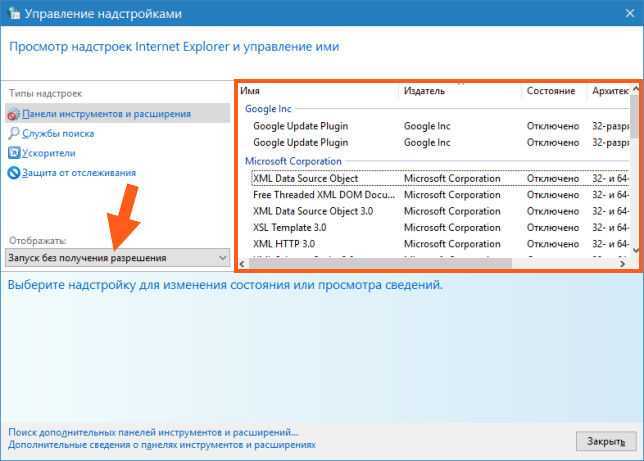Viewport: 644px width, 461px height.
Task: Select Службы поиска add-on type
Action: [x=58, y=134]
